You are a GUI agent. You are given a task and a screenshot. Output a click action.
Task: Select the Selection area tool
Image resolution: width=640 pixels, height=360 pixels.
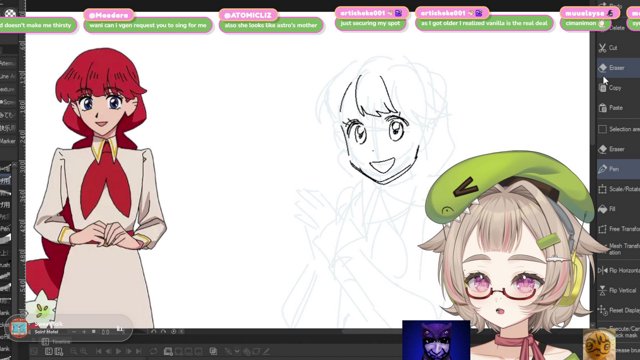[618, 129]
